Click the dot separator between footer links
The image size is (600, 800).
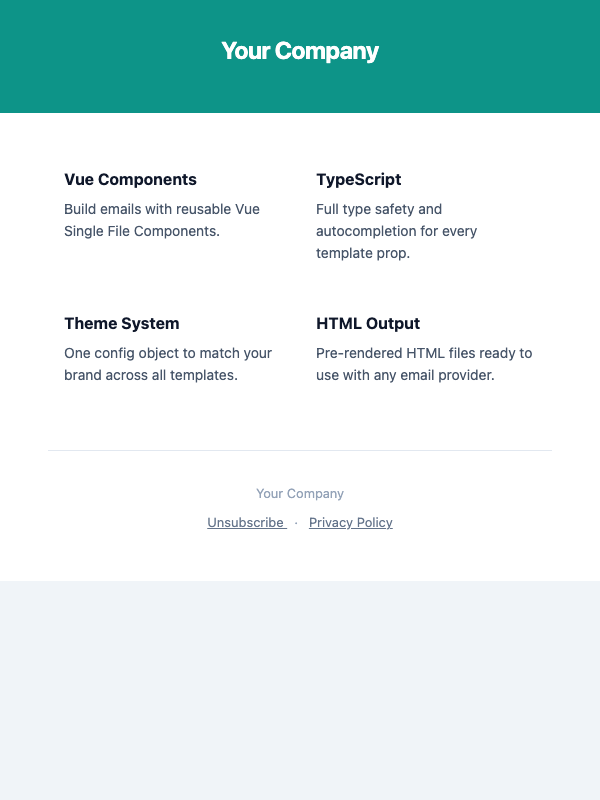(x=297, y=523)
